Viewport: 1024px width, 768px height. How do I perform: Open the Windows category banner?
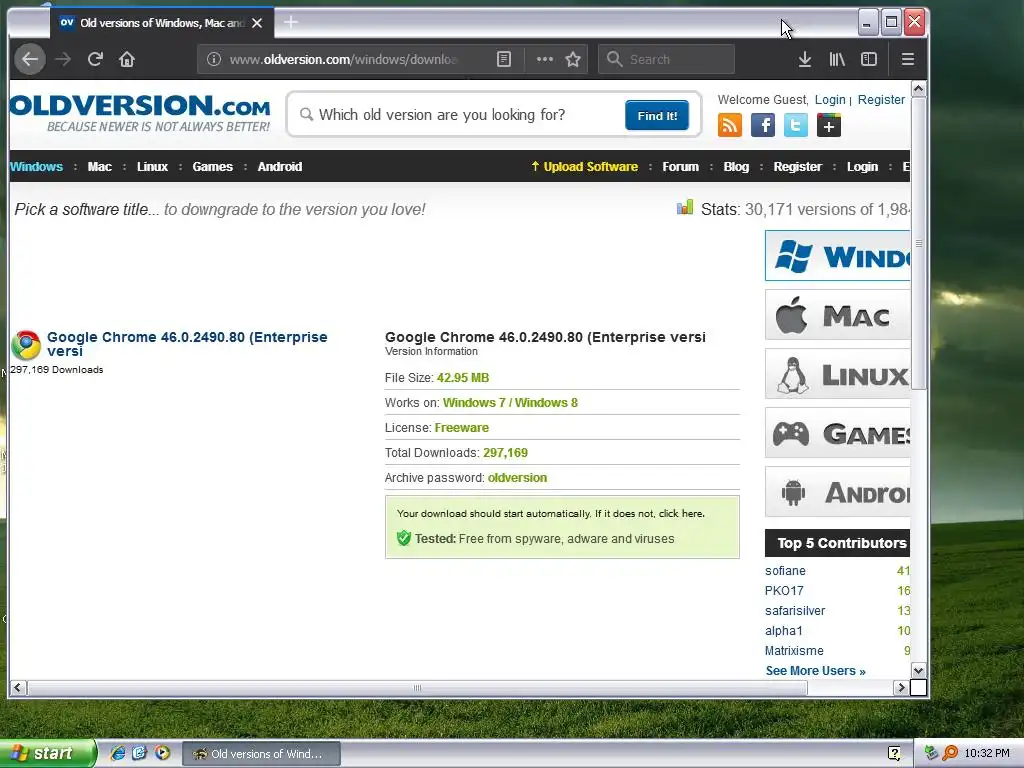click(837, 255)
